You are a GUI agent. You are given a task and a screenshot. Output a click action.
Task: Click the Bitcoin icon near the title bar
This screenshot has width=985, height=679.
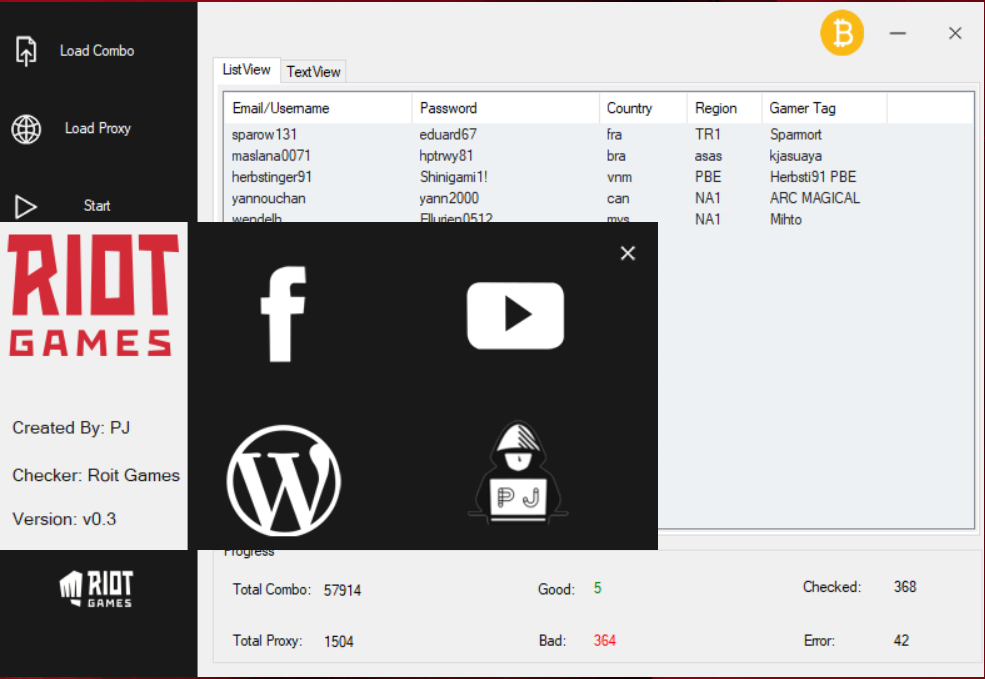point(841,33)
